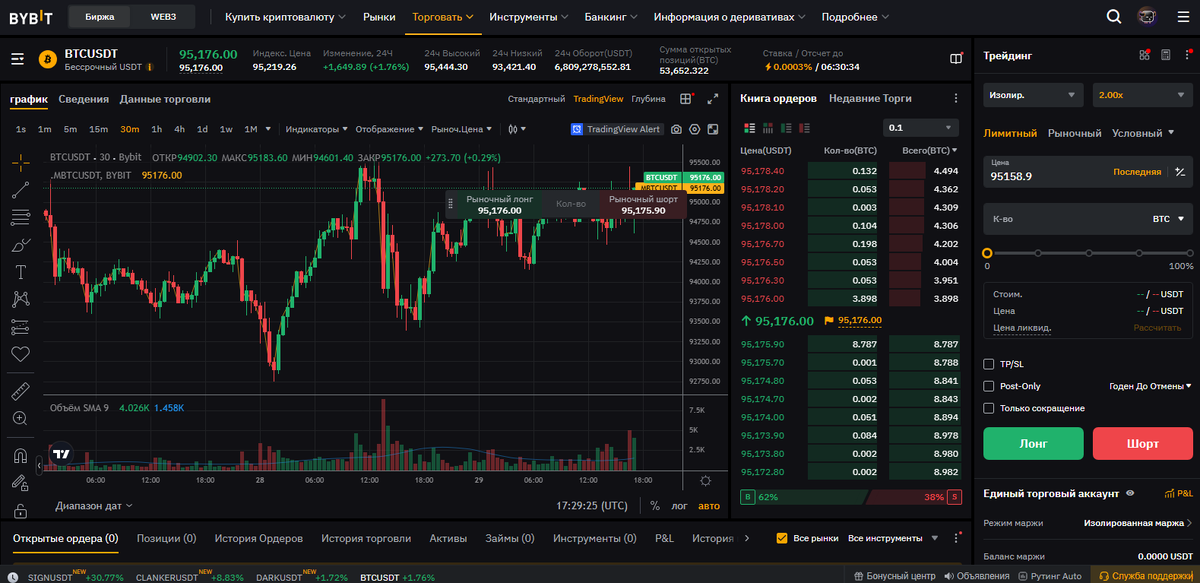This screenshot has width=1200, height=583.
Task: Select the Рыночный order type tab
Action: point(1074,133)
